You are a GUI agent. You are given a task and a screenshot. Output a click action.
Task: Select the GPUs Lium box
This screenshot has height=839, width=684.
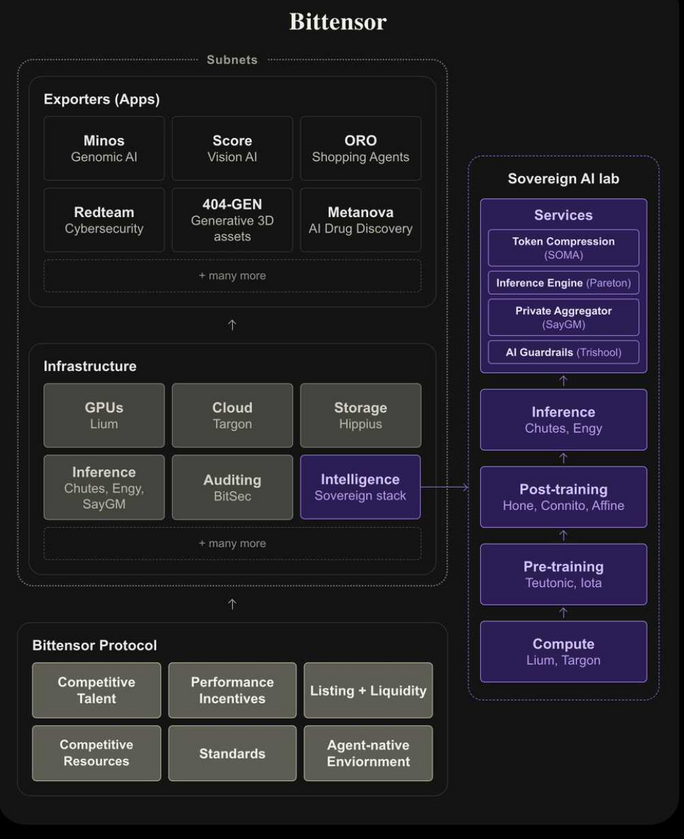point(104,415)
